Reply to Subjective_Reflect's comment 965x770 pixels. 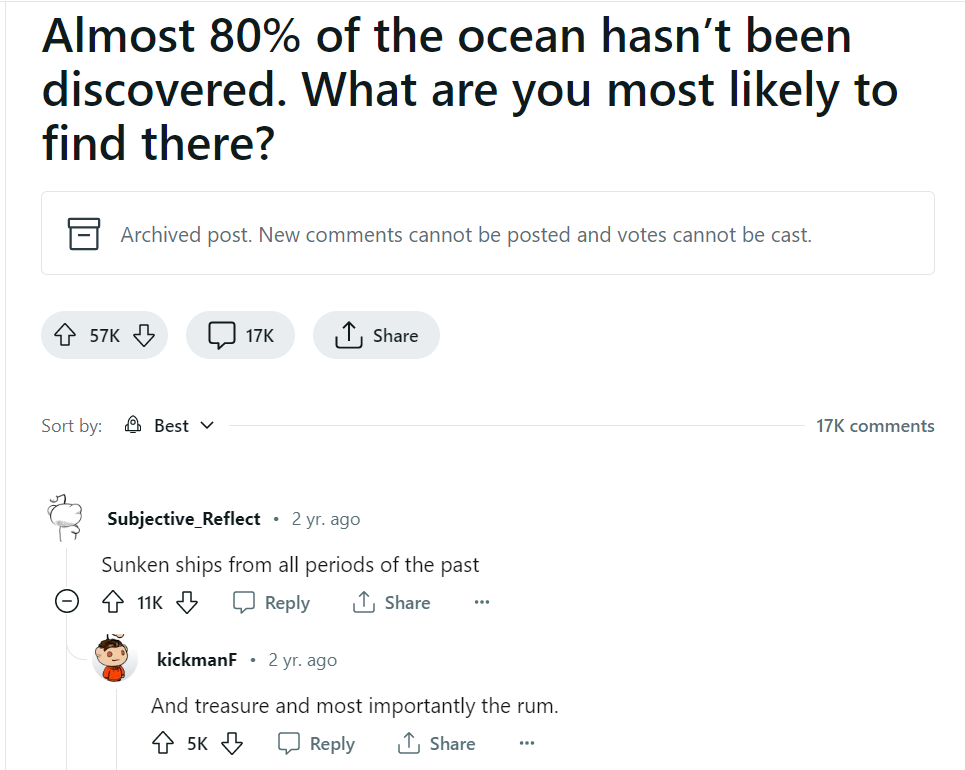tap(271, 603)
